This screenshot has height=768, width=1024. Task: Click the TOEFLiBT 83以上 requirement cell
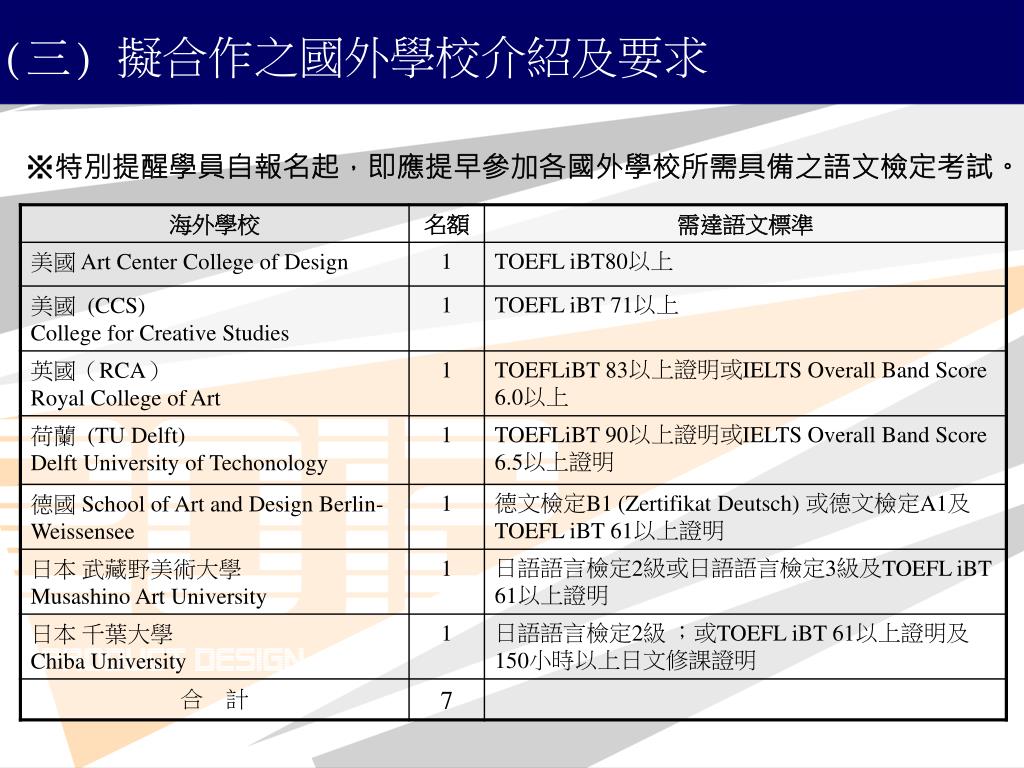pos(744,383)
